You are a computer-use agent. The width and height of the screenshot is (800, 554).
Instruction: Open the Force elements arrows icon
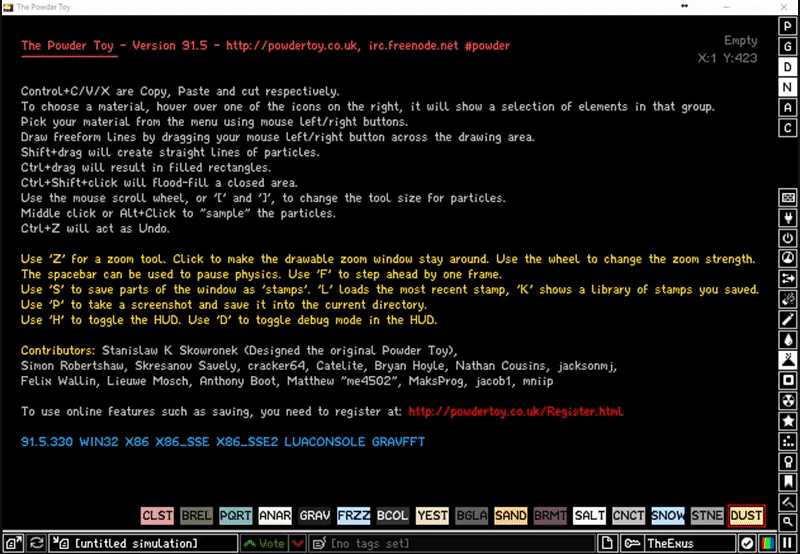click(788, 279)
